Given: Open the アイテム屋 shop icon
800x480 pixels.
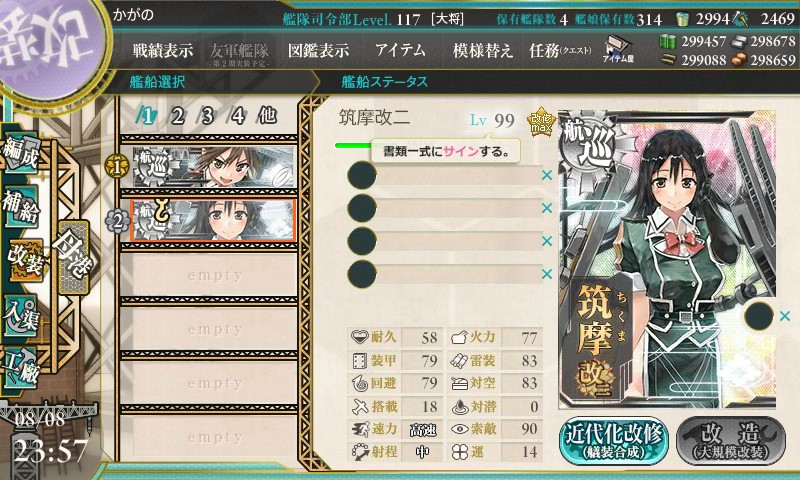Looking at the screenshot, I should click(x=617, y=49).
